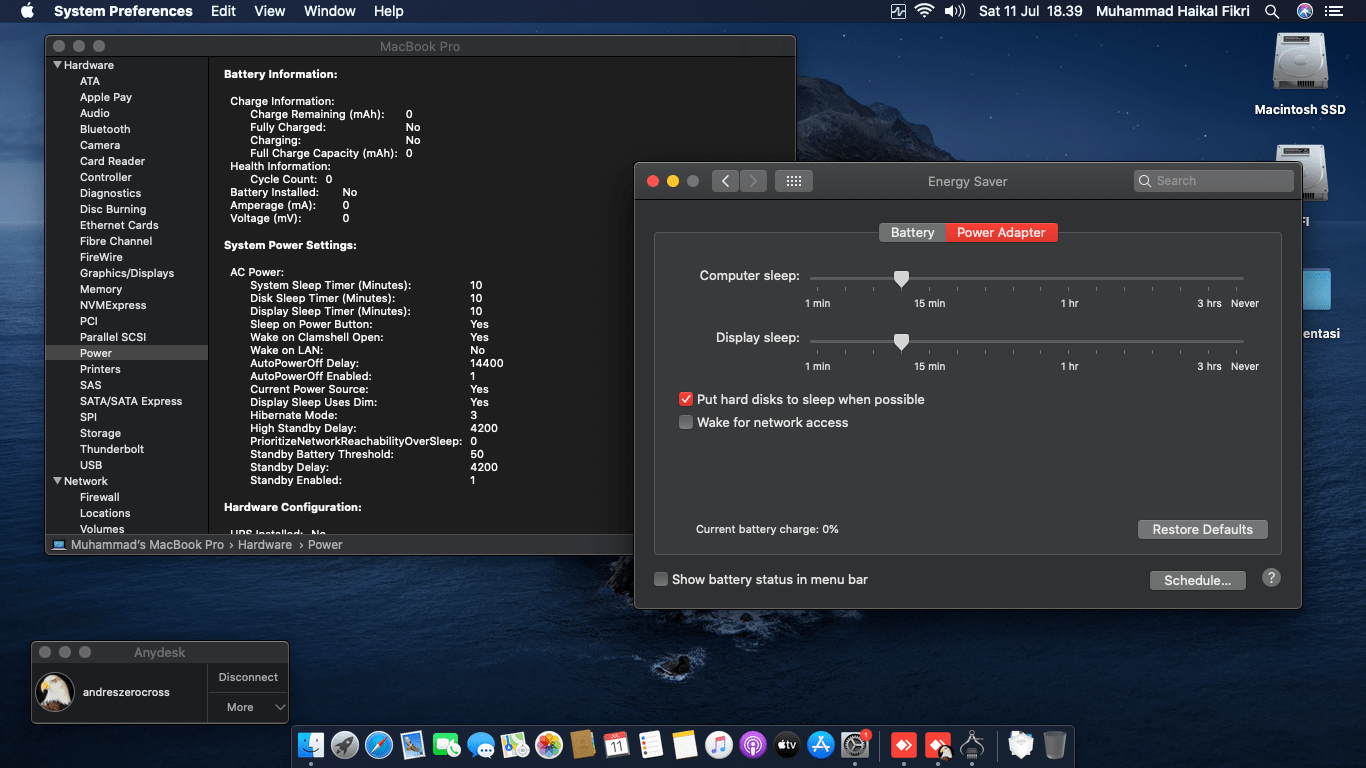The image size is (1366, 768).
Task: Open Notes from the dock
Action: pos(685,745)
